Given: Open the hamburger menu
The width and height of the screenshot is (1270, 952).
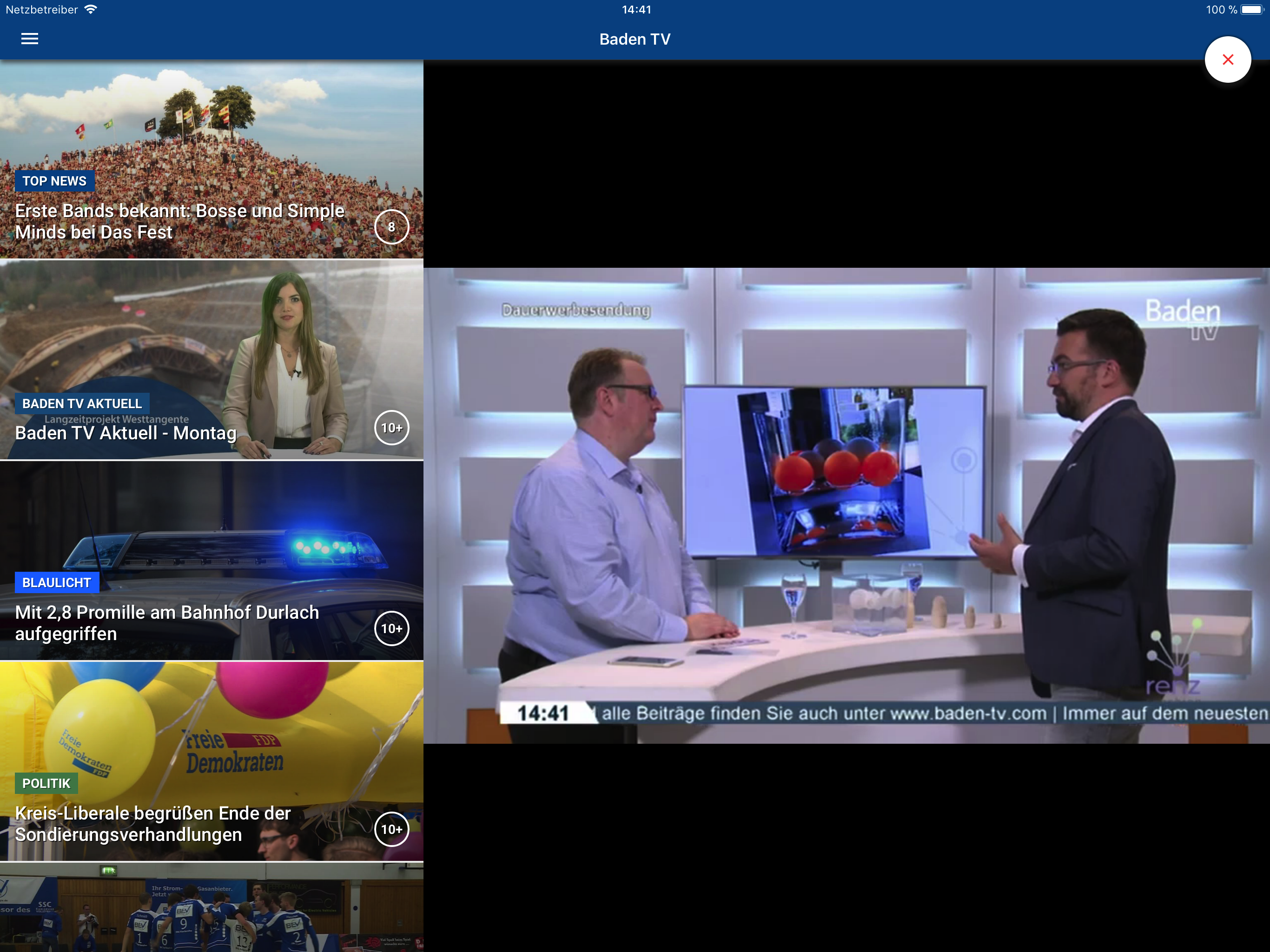Looking at the screenshot, I should (x=29, y=39).
